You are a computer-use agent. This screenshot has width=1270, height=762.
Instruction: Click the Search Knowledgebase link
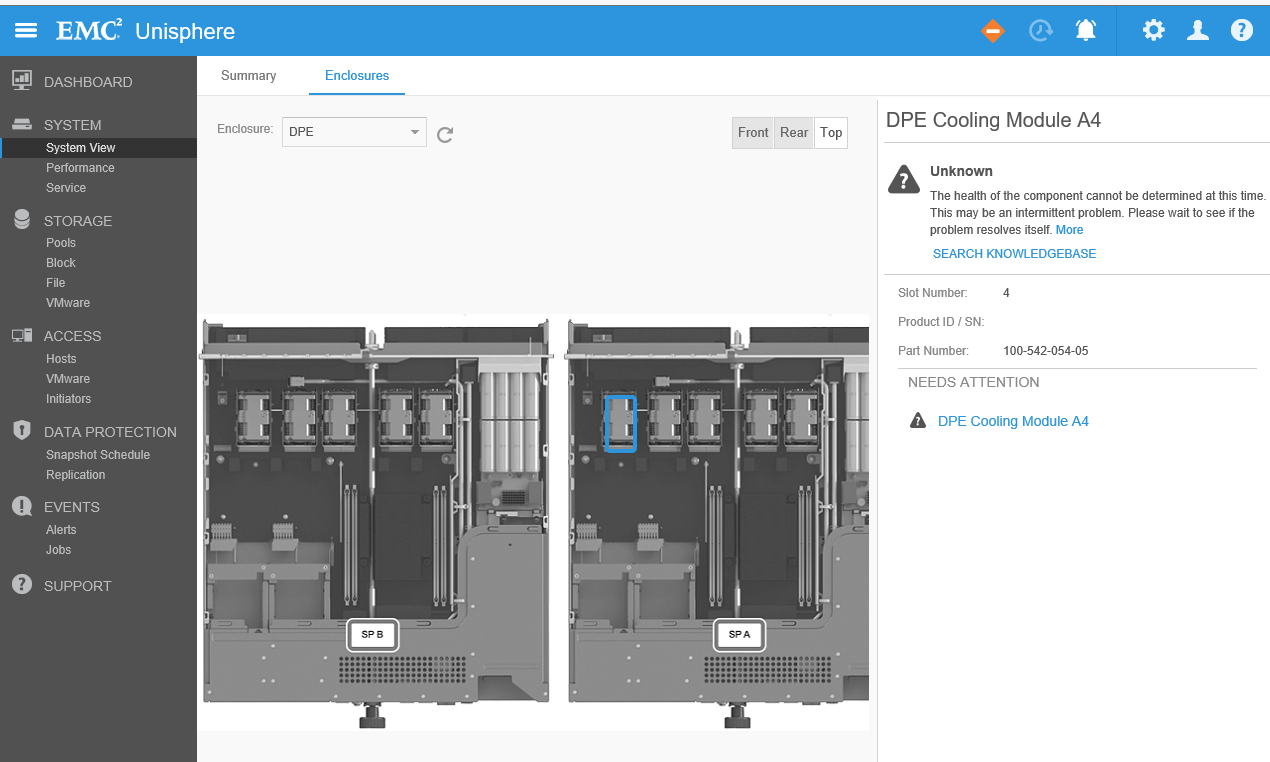[x=1014, y=254]
